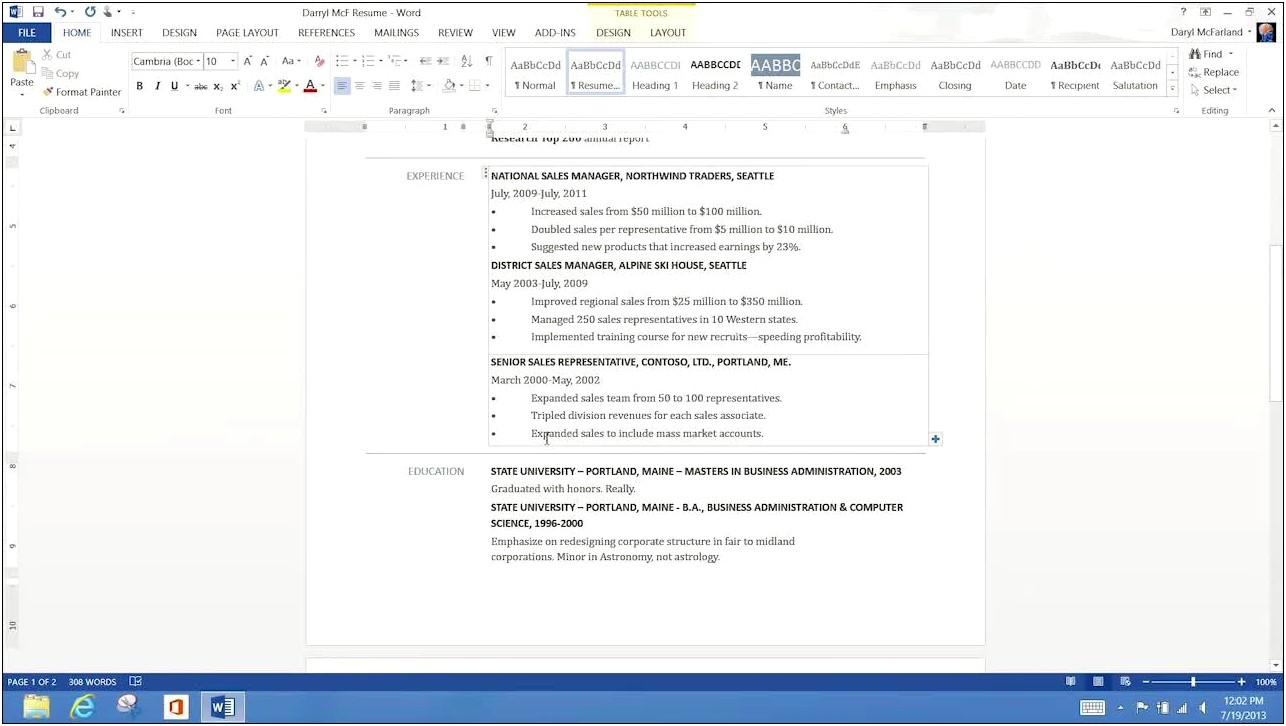Click the proofing icon in status bar
The image size is (1286, 726).
pos(135,682)
